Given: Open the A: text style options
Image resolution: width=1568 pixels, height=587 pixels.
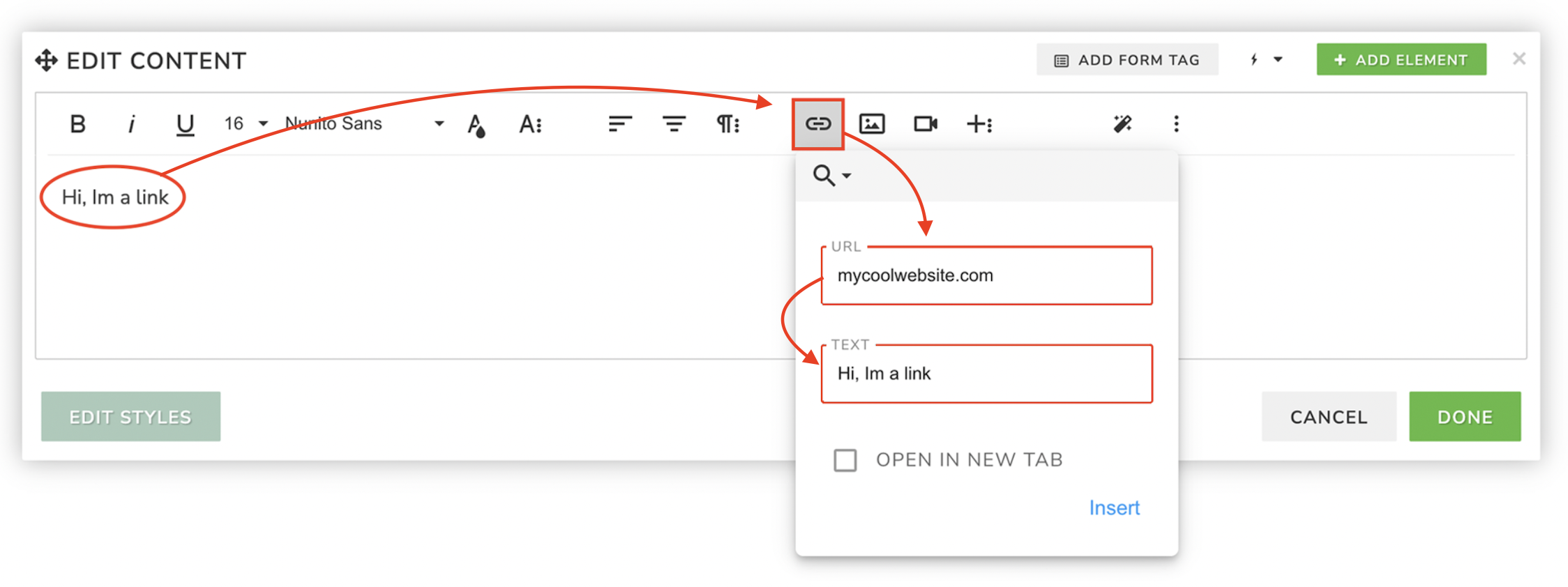Looking at the screenshot, I should click(x=530, y=124).
